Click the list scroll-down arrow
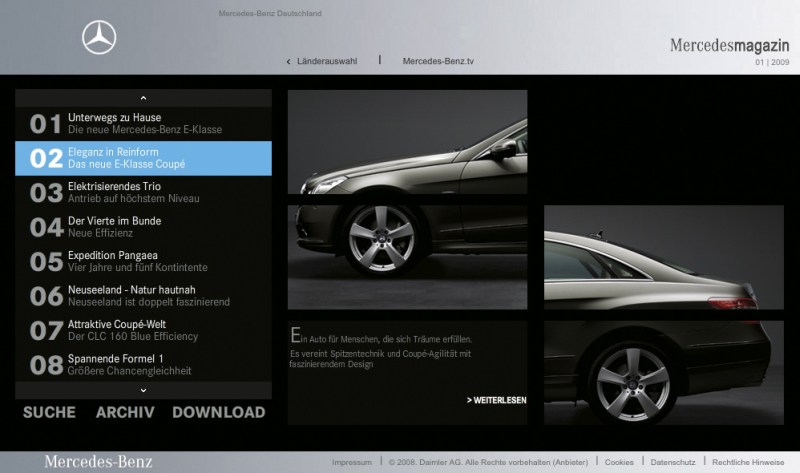The width and height of the screenshot is (800, 473). coord(143,390)
